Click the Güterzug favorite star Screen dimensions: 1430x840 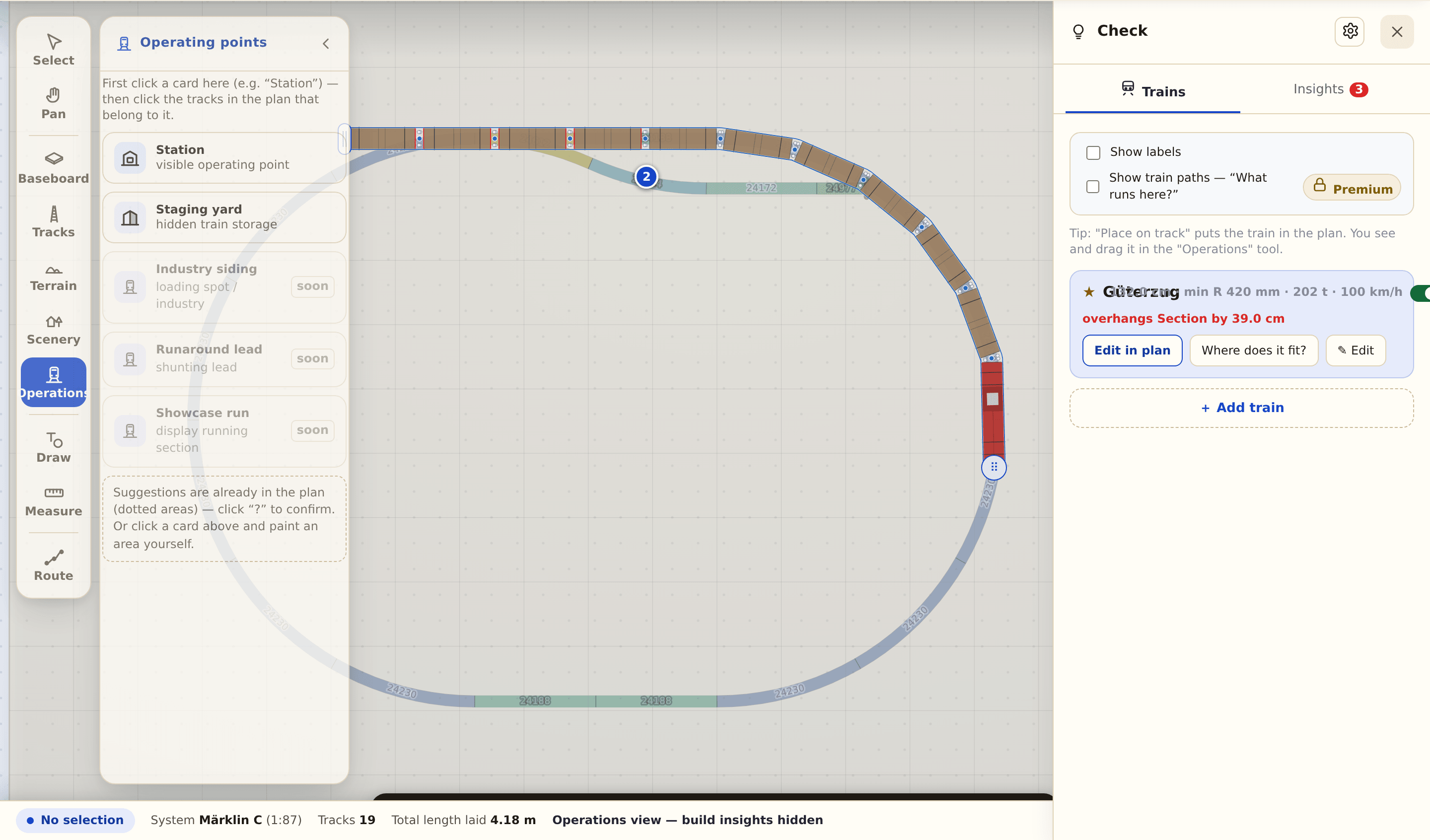tap(1088, 292)
